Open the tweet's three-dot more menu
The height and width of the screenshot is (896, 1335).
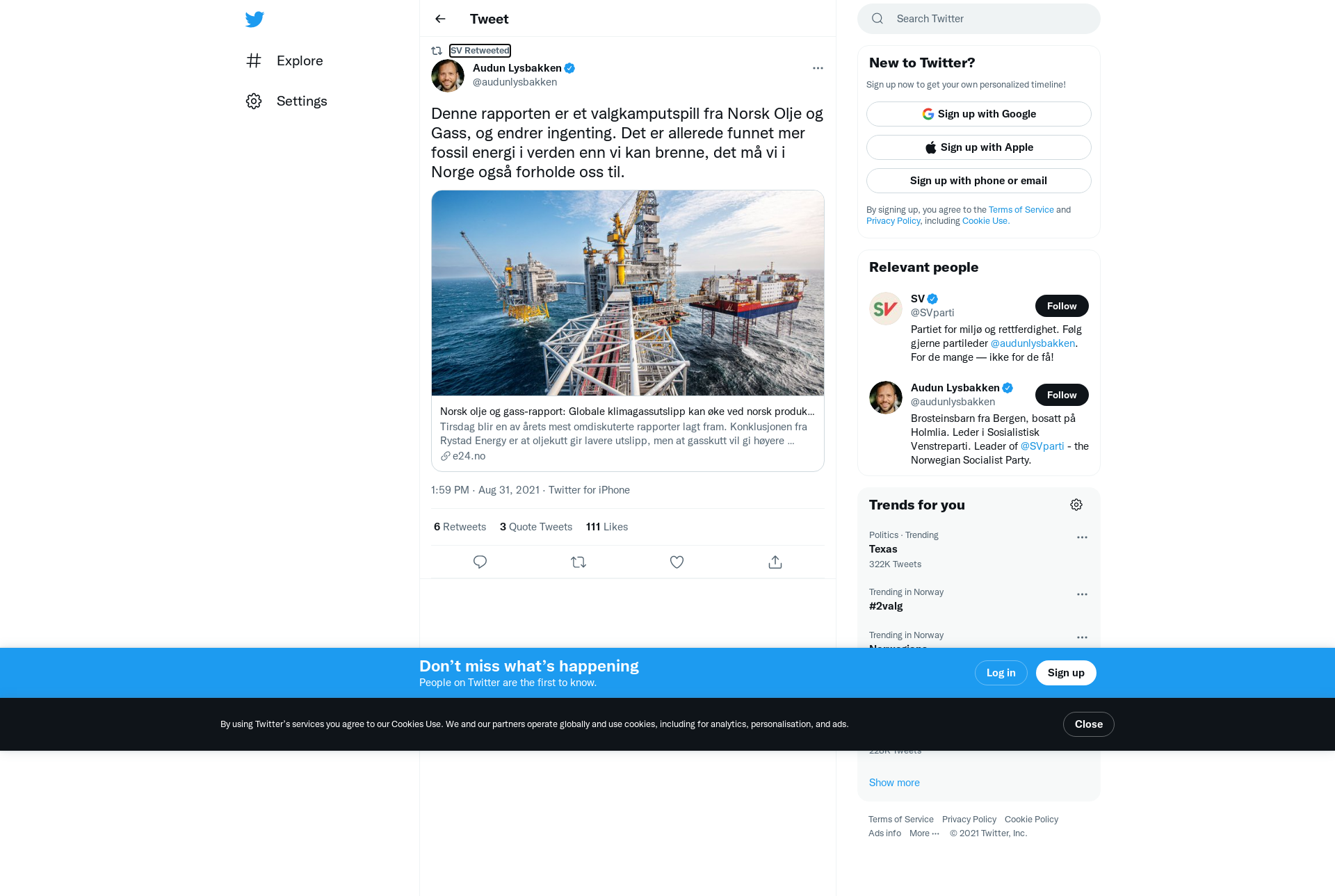(818, 68)
